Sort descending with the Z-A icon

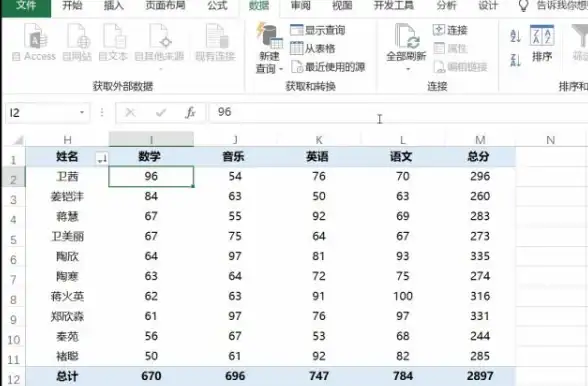click(x=516, y=60)
